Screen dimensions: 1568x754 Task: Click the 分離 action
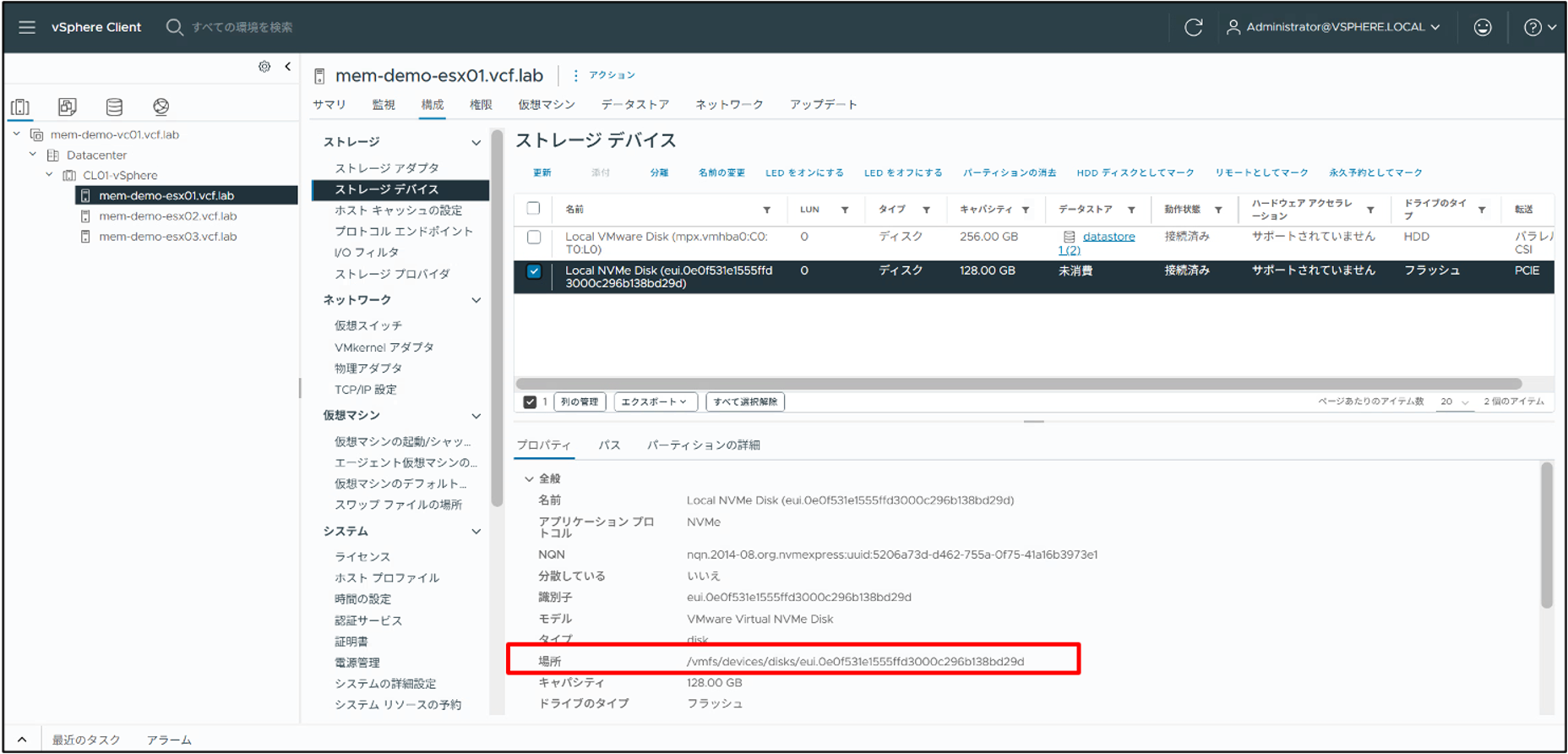(659, 172)
